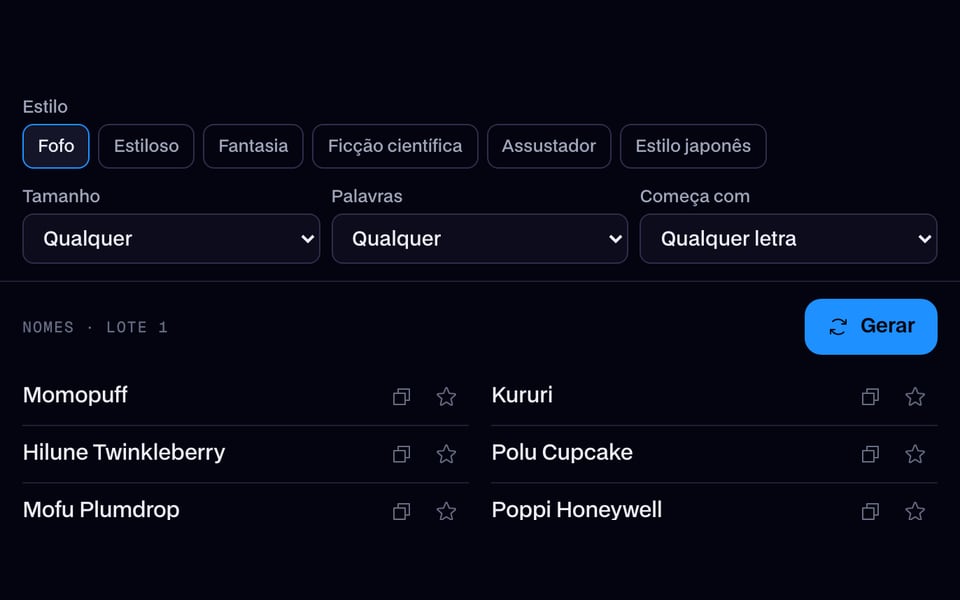
Task: Star the name Mofu Plumdrop
Action: [446, 511]
